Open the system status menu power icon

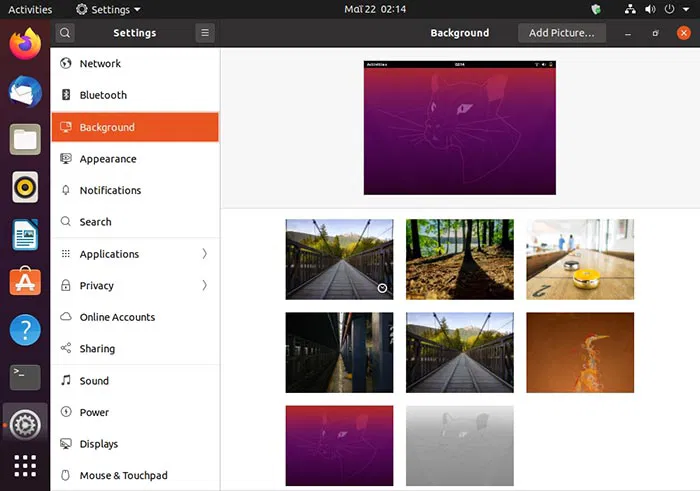pyautogui.click(x=668, y=10)
